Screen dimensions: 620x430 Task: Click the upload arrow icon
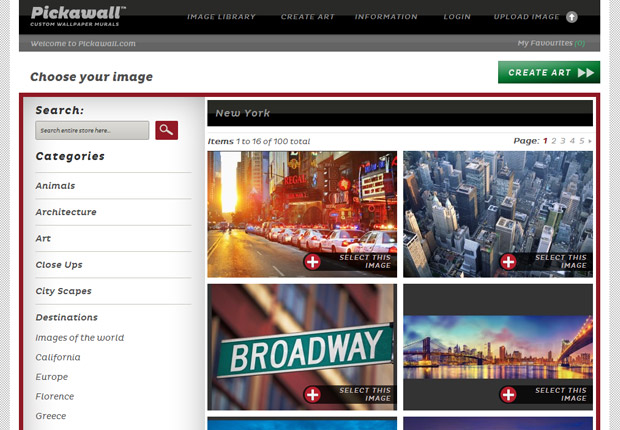pos(571,17)
